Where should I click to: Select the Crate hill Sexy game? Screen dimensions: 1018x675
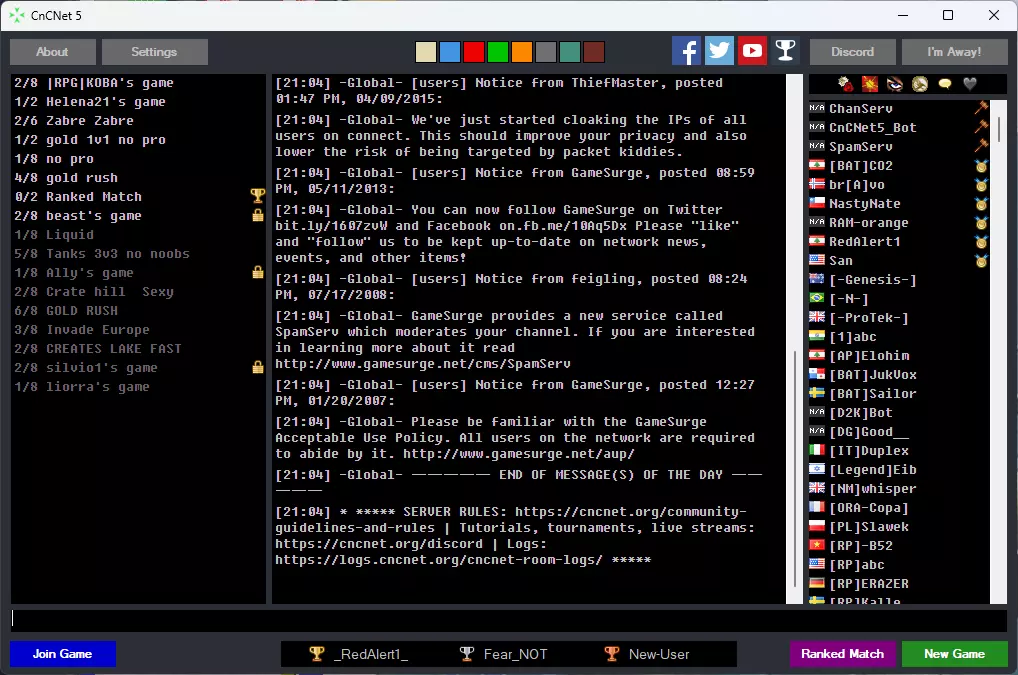pos(138,292)
